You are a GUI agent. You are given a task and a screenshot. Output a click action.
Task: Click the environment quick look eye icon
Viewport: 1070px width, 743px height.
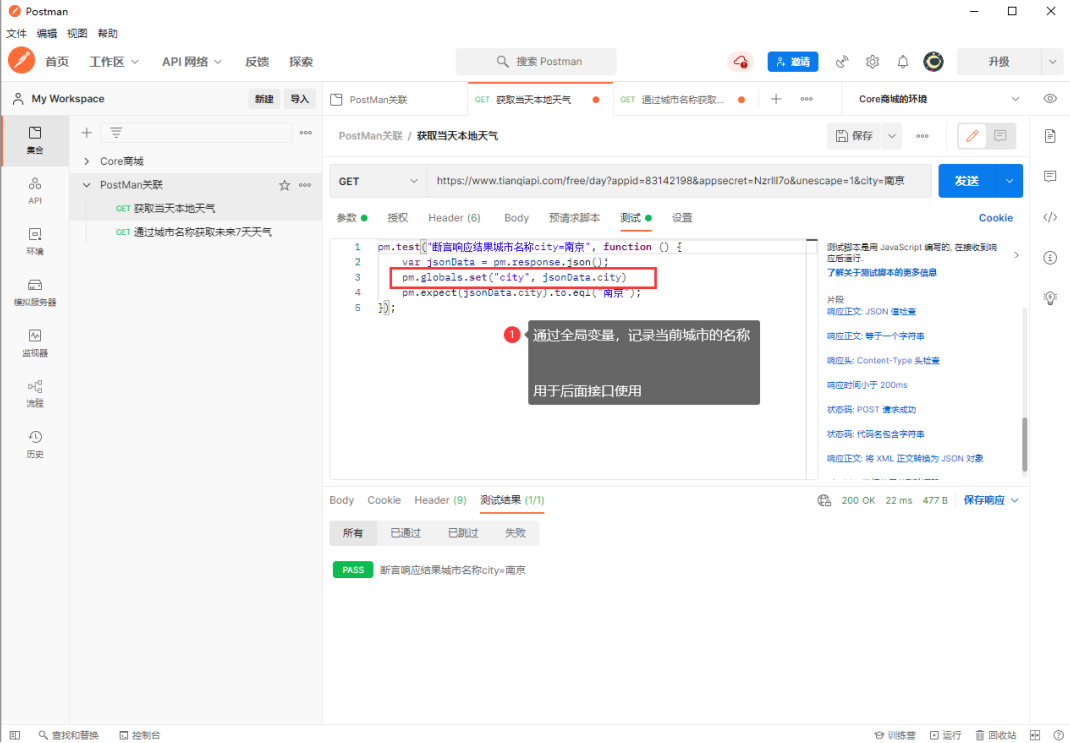click(1050, 99)
